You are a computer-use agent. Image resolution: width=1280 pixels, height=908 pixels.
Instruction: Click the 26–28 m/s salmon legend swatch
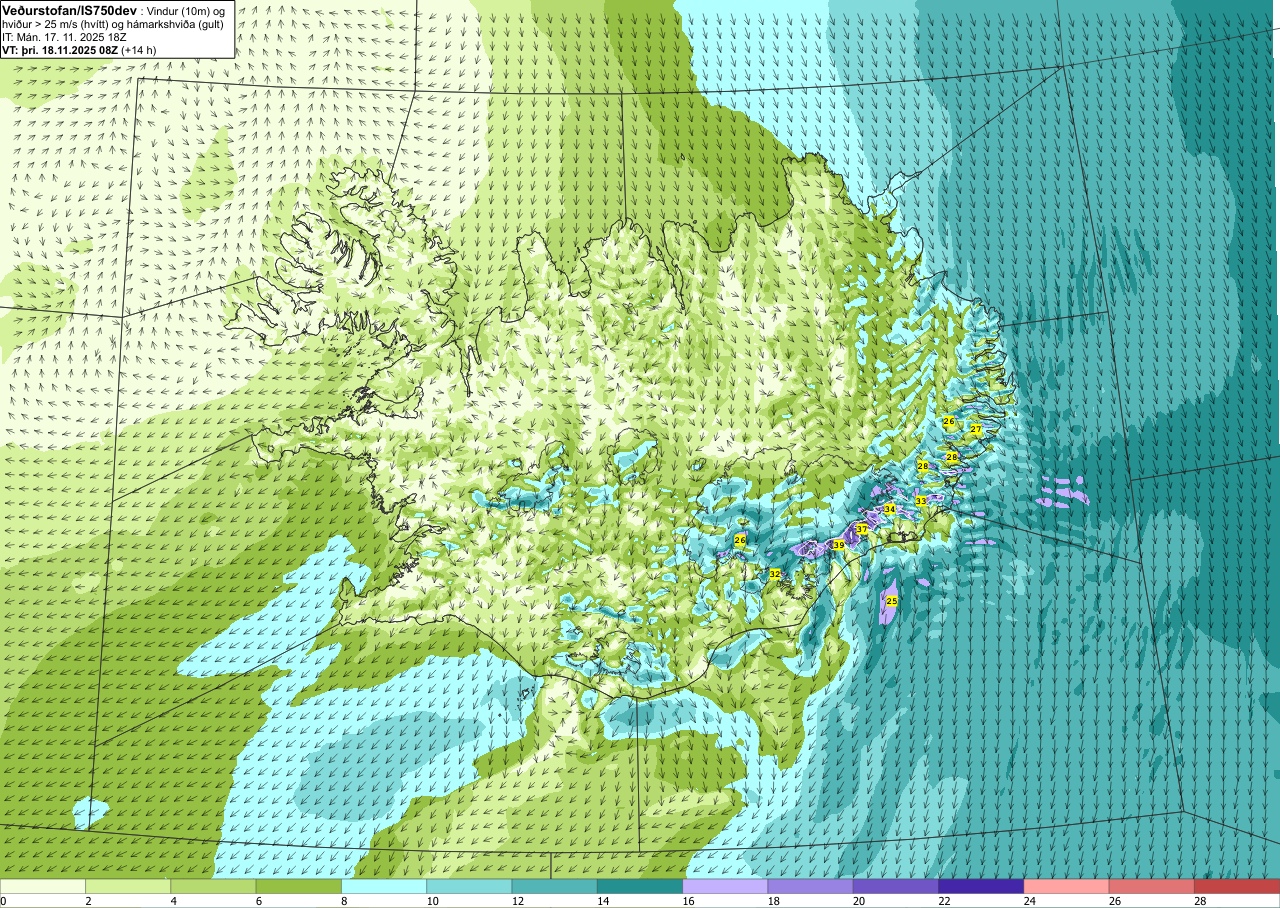coord(1151,886)
